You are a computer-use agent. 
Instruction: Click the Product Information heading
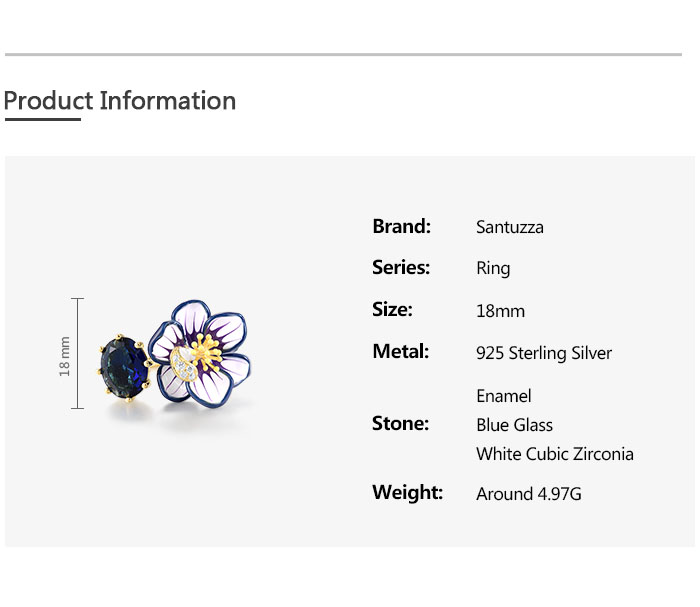[120, 101]
